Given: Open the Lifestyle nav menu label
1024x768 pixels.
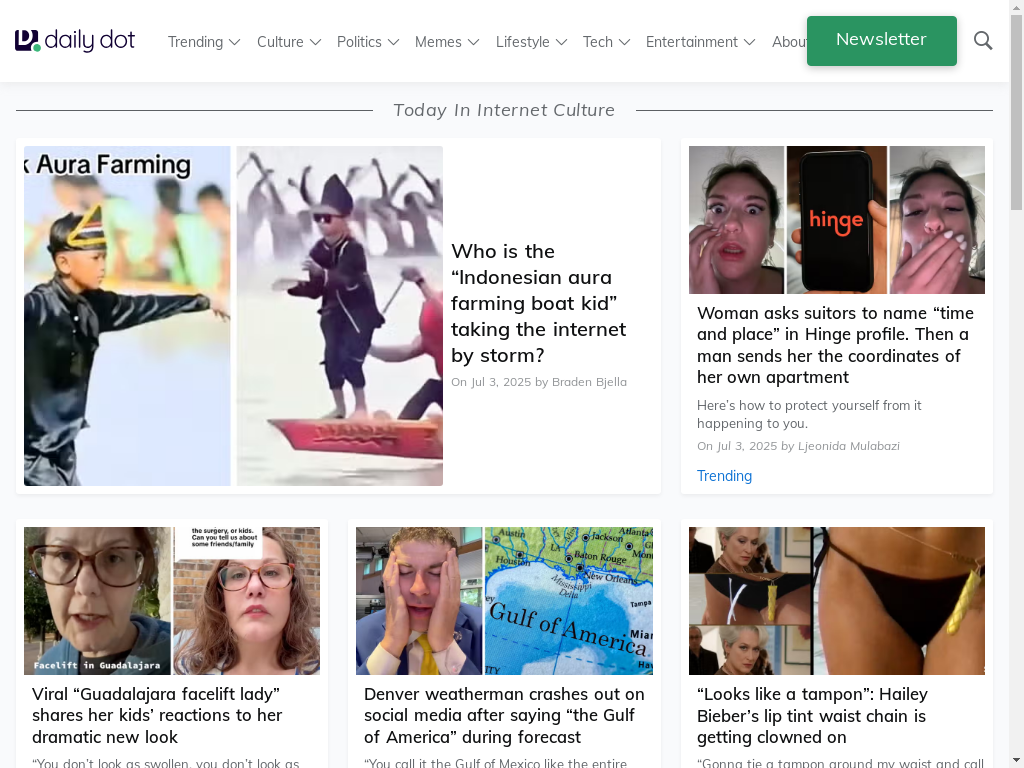Looking at the screenshot, I should [522, 42].
